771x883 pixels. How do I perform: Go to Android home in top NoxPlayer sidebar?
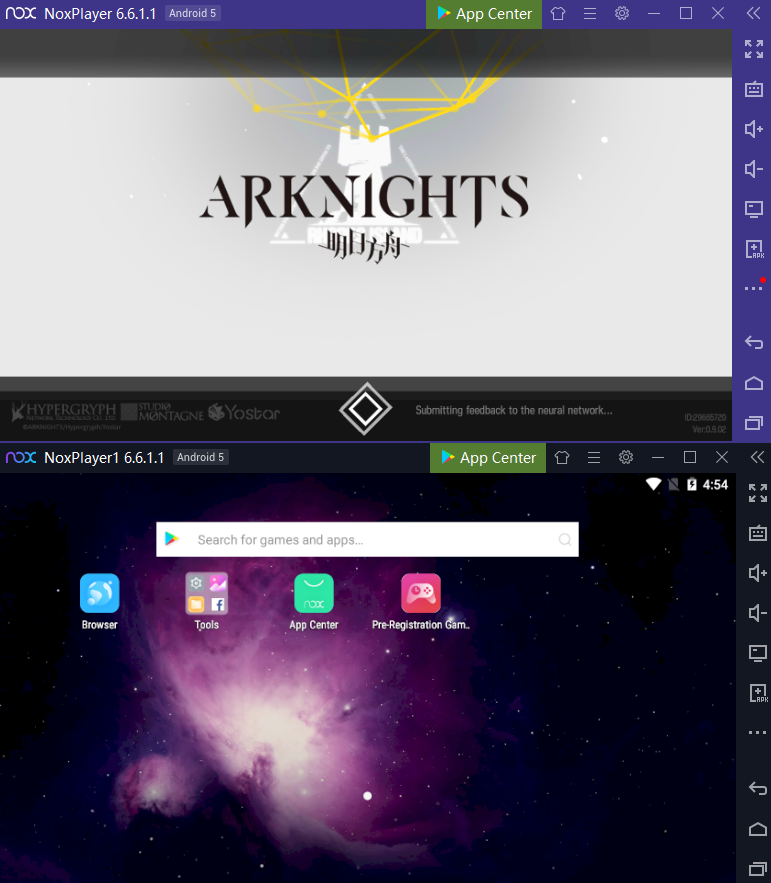pos(754,383)
